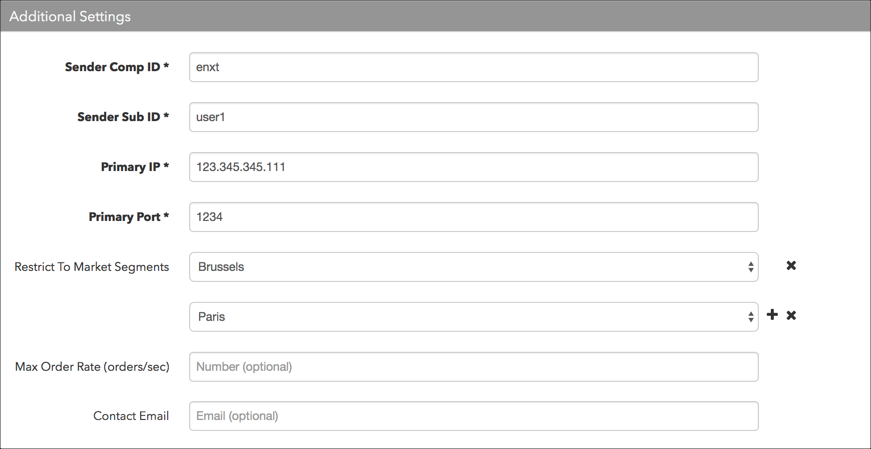Viewport: 871px width, 449px height.
Task: Click the Primary Port label text
Action: point(129,217)
